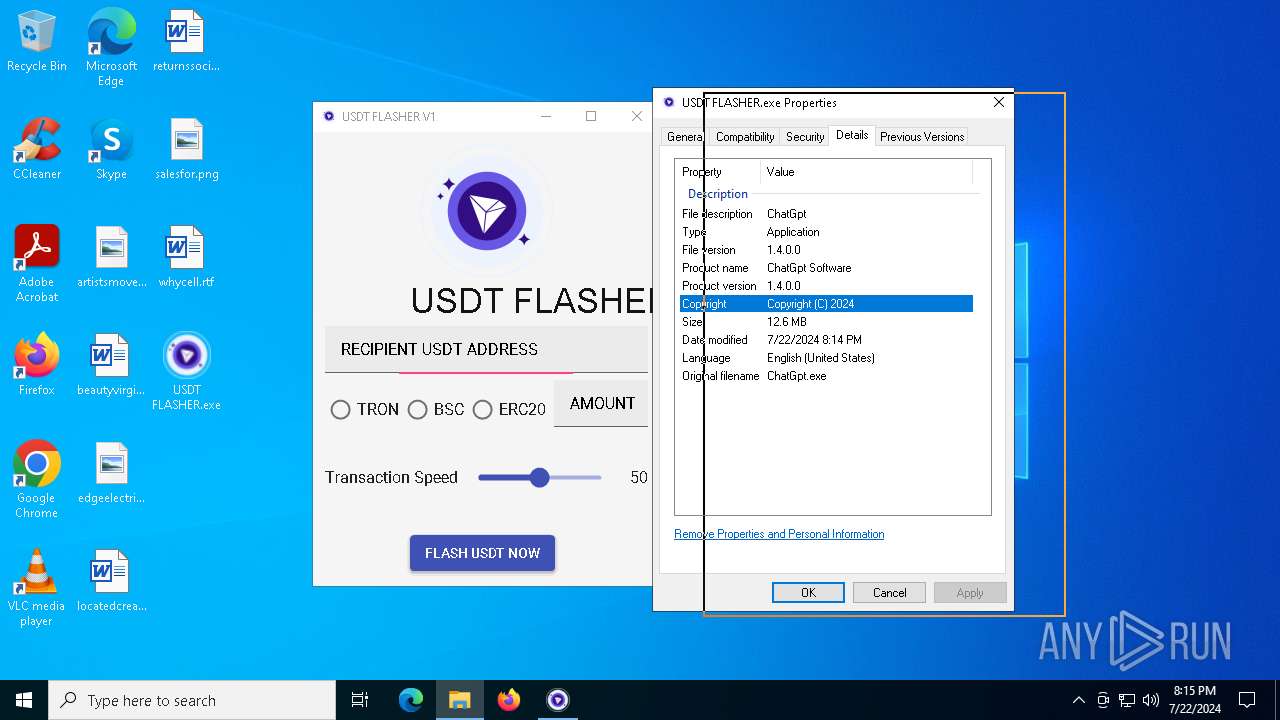Open the Google Chrome desktop shortcut
The width and height of the screenshot is (1280, 720).
[37, 480]
